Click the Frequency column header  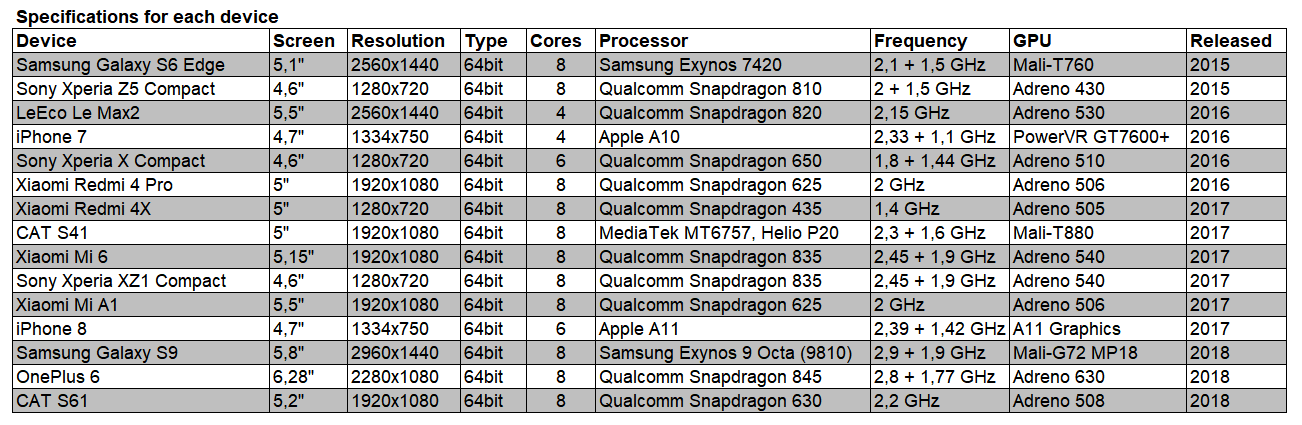coord(939,41)
